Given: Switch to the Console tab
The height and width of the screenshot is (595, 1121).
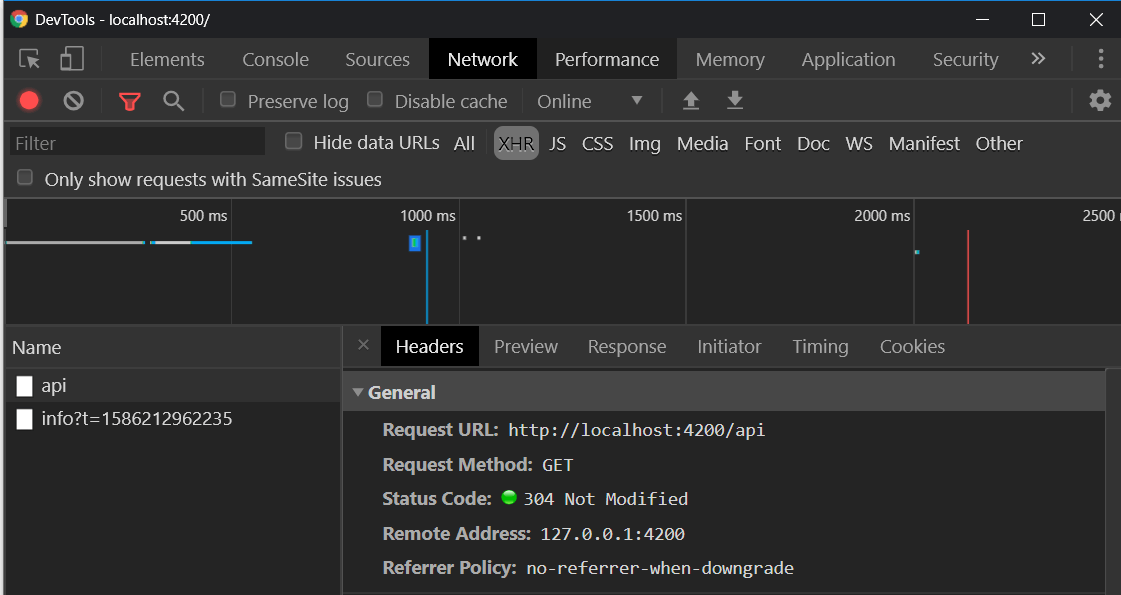Looking at the screenshot, I should coord(275,60).
